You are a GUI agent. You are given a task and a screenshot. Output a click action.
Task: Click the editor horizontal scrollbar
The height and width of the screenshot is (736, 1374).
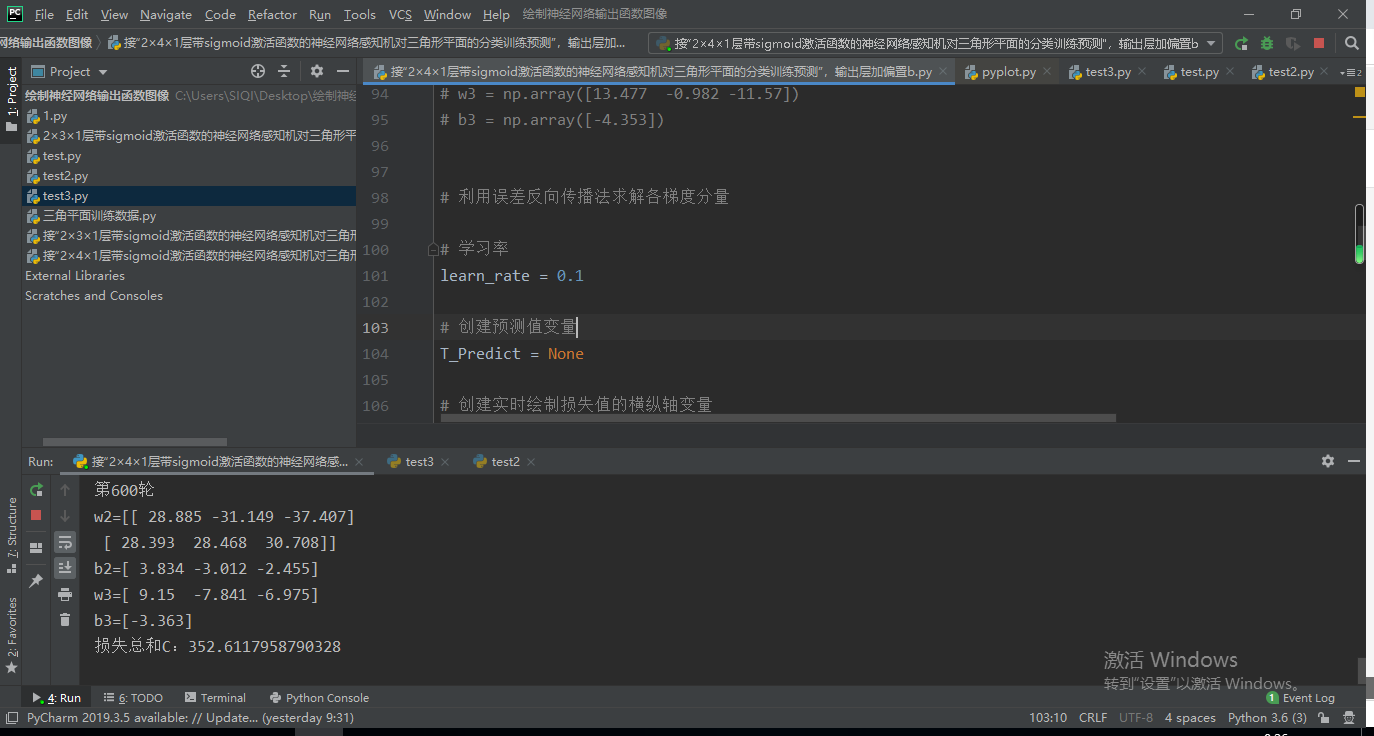777,418
